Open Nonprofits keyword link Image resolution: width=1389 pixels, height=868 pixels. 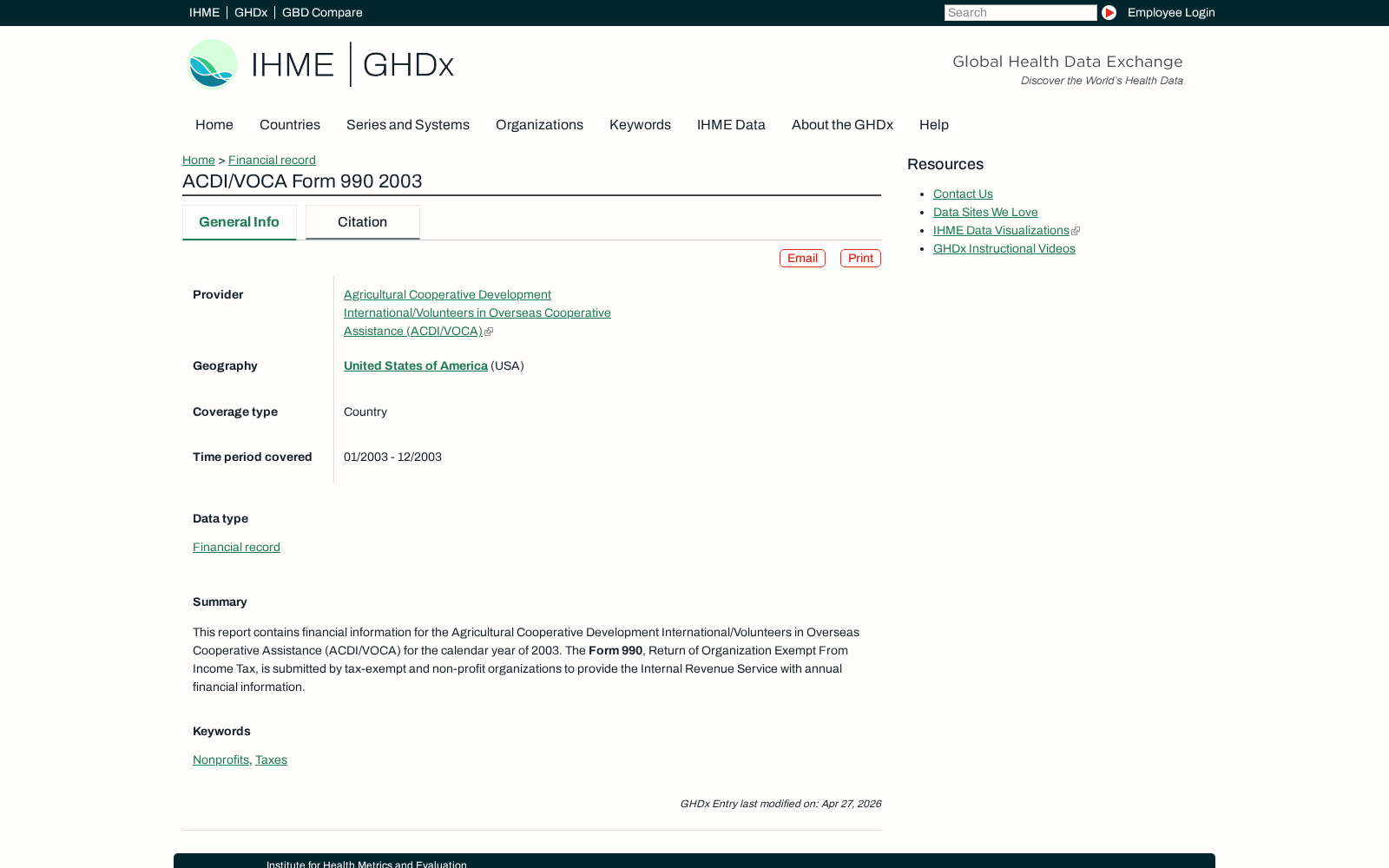pos(221,759)
